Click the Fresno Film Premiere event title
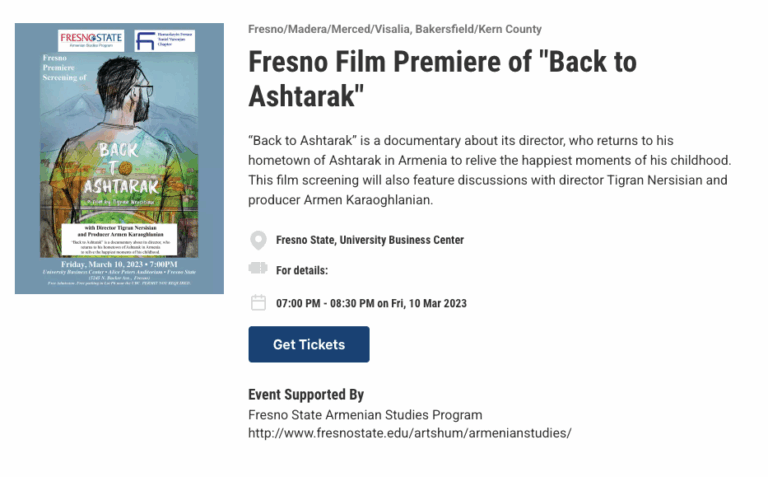768x477 pixels. click(442, 78)
